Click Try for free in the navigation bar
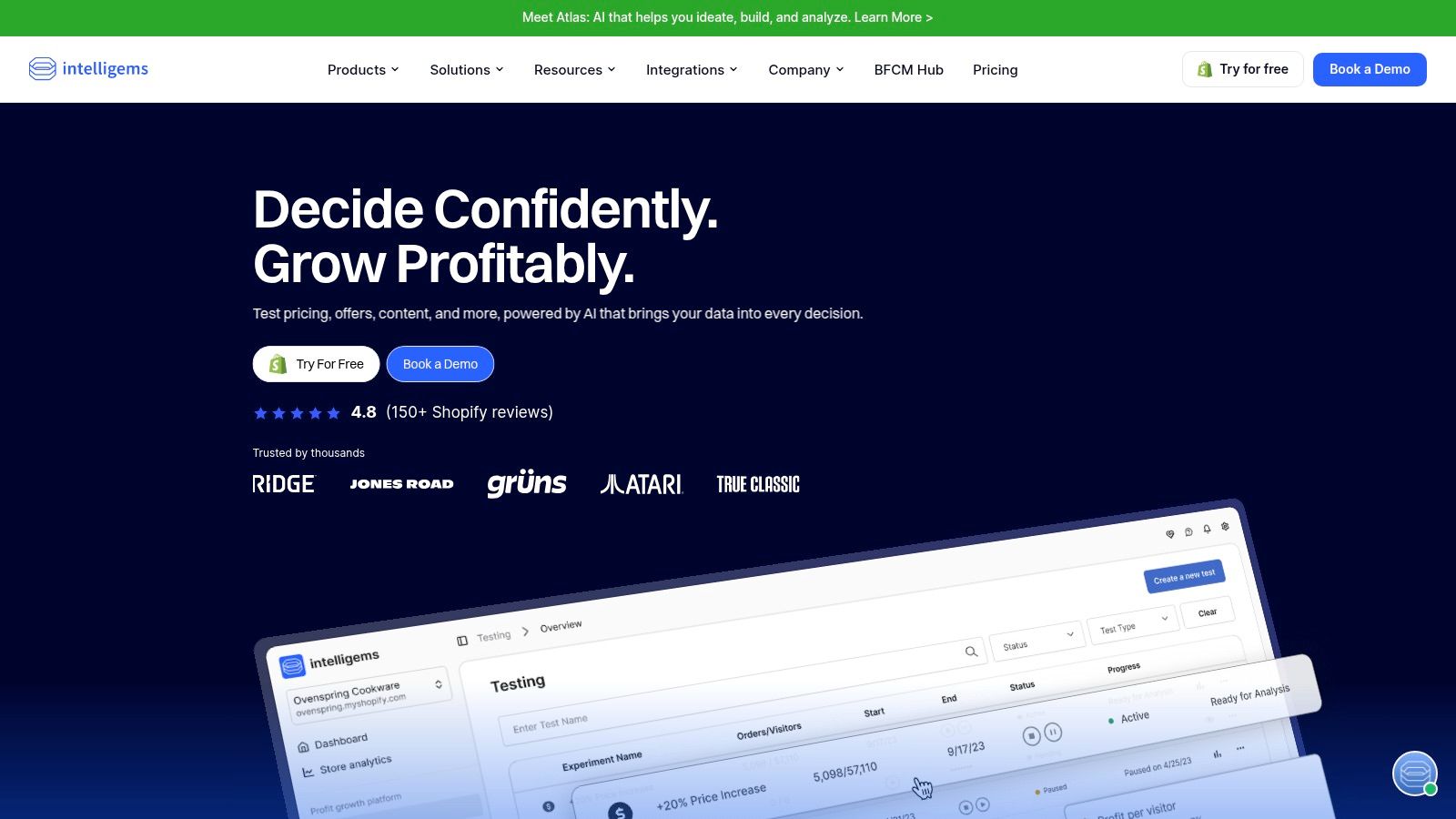 coord(1243,69)
